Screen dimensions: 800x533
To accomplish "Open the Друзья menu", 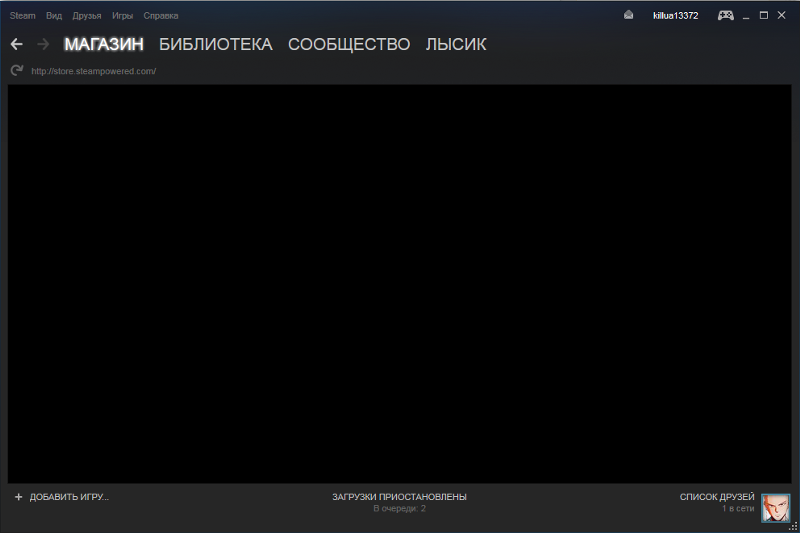I will click(x=87, y=16).
